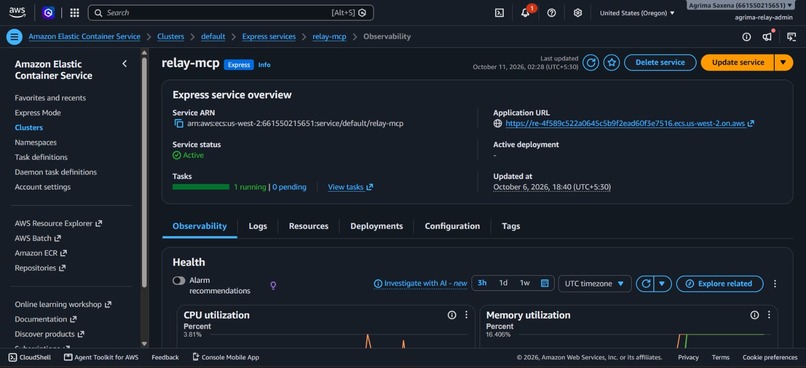
Task: Open AWS Resource Explorer in sidebar
Action: (58, 224)
